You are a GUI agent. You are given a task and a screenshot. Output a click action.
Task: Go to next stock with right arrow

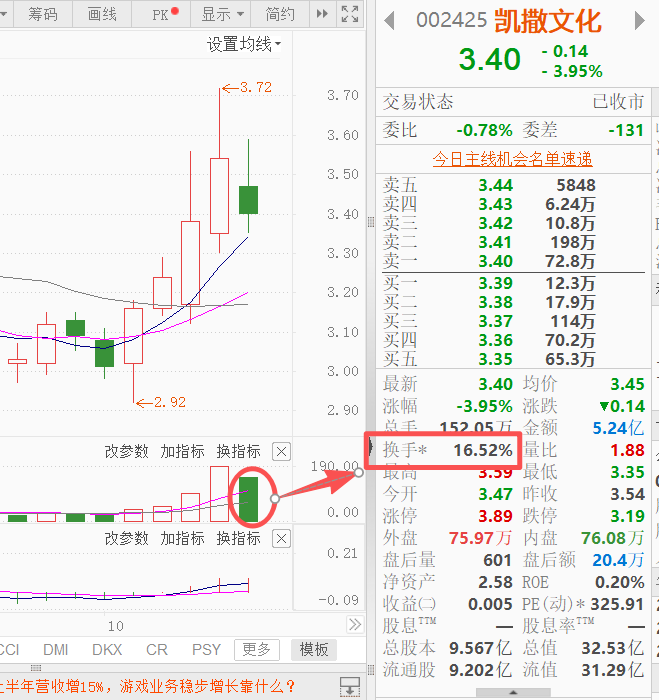[x=639, y=21]
